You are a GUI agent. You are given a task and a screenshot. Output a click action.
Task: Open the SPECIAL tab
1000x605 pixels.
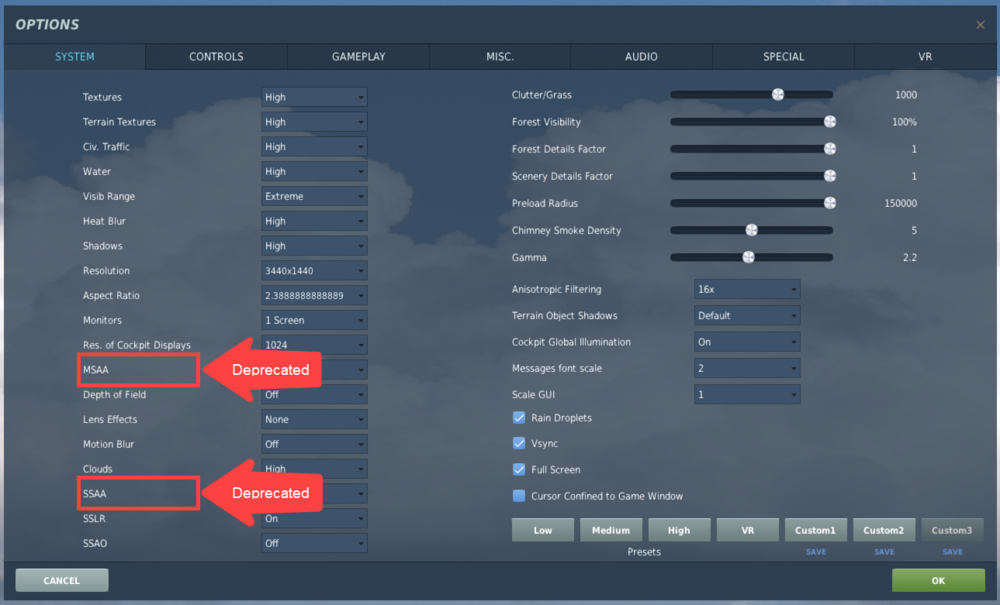(x=783, y=57)
